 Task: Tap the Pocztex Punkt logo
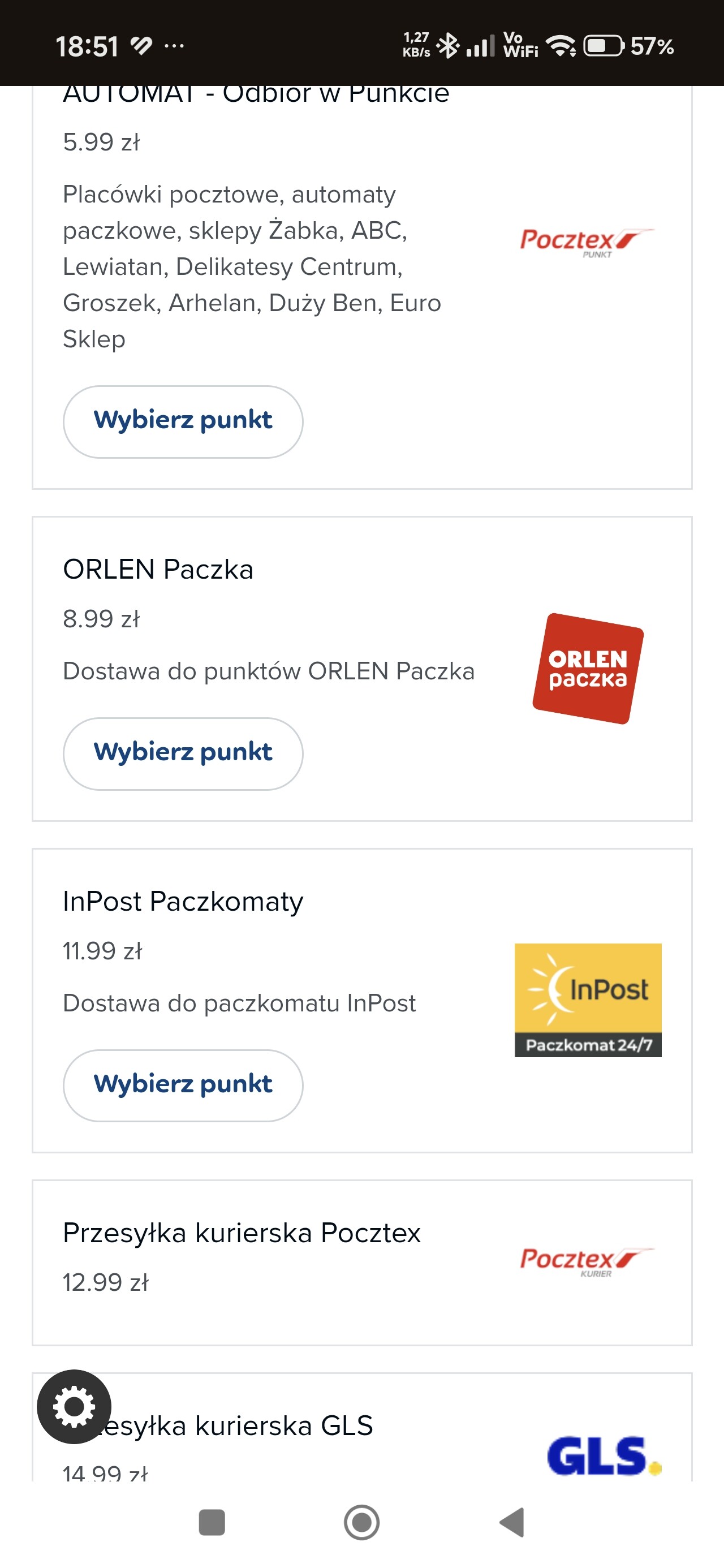point(587,242)
